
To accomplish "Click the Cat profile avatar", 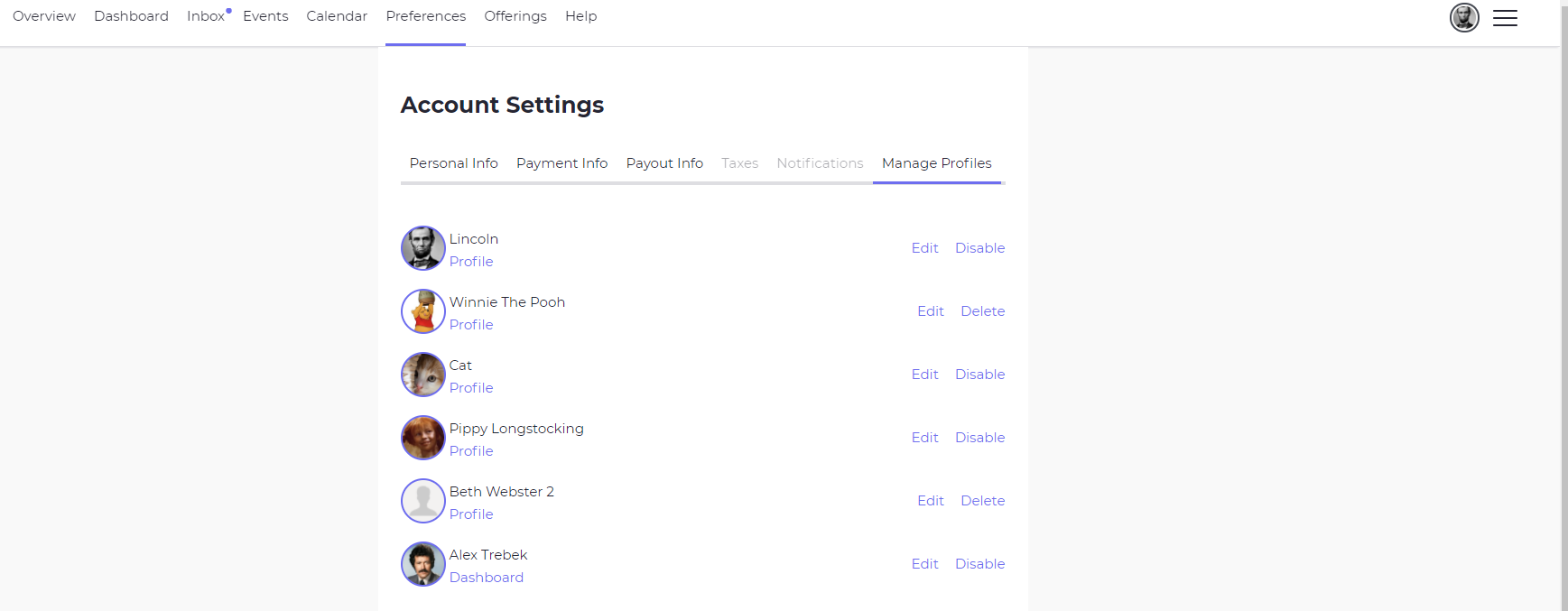I will pos(423,375).
